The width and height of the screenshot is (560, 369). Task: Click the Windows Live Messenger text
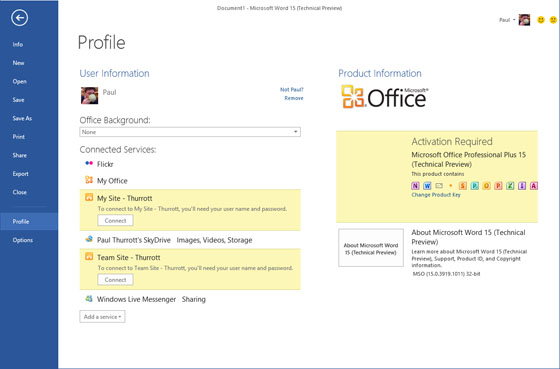pyautogui.click(x=136, y=299)
